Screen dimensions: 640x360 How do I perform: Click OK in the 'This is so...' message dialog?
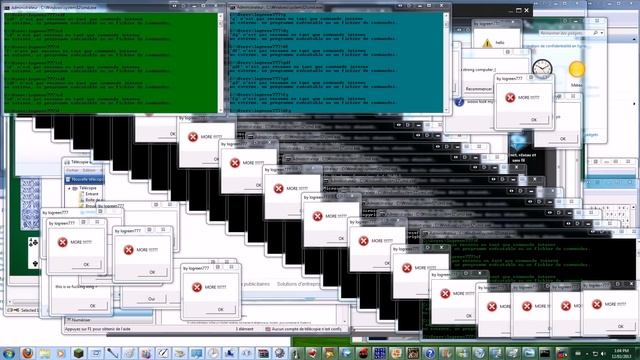point(93,306)
